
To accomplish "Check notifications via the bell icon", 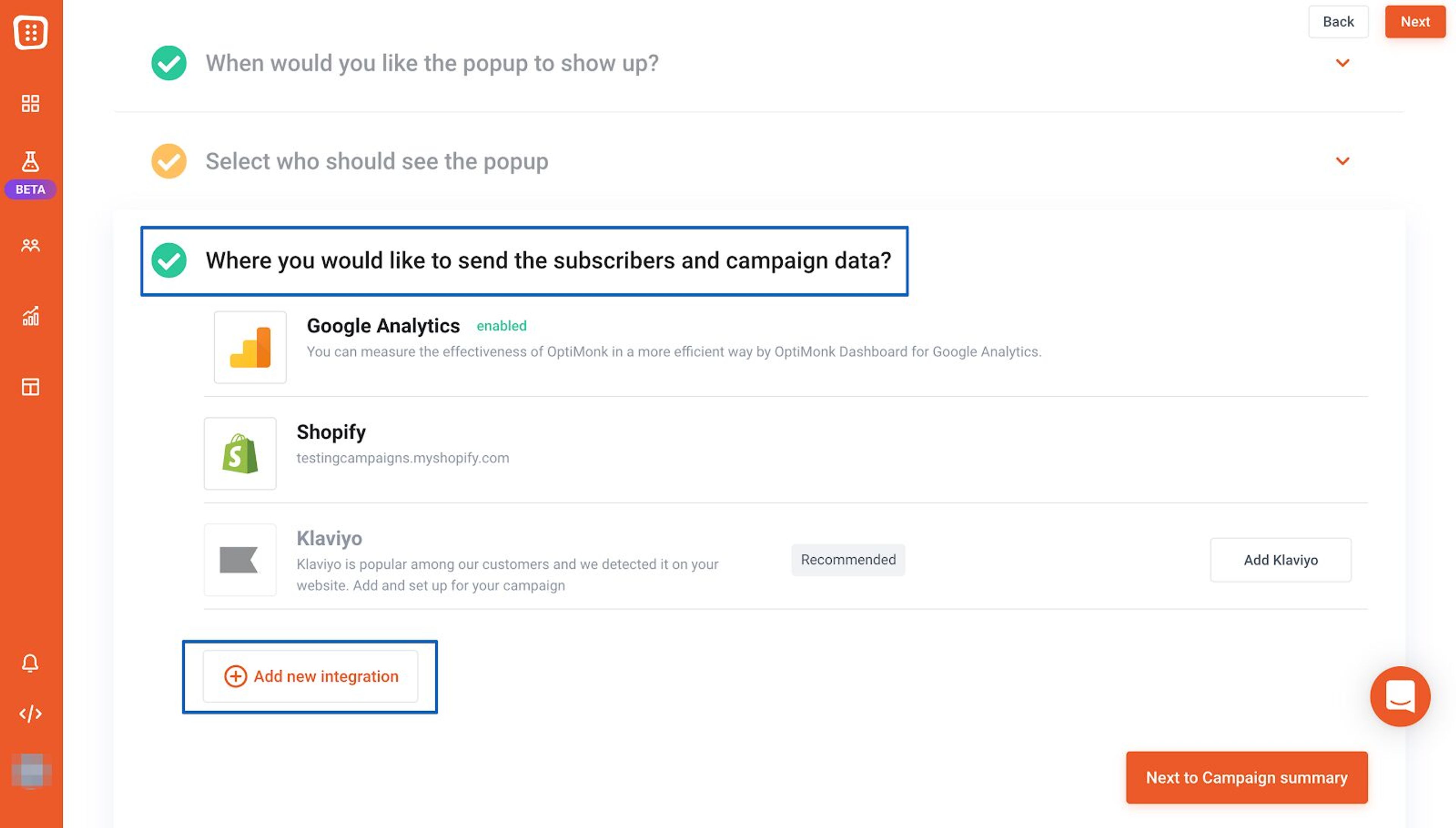I will click(30, 662).
